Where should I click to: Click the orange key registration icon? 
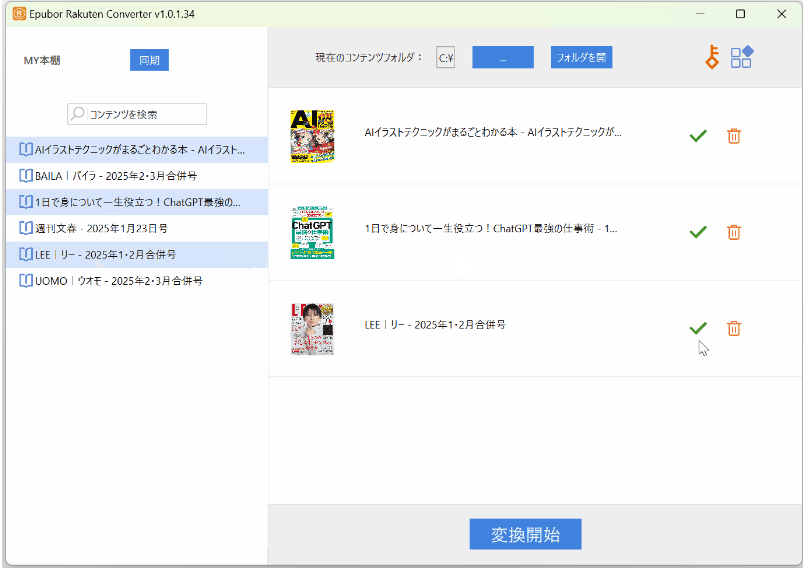click(712, 57)
